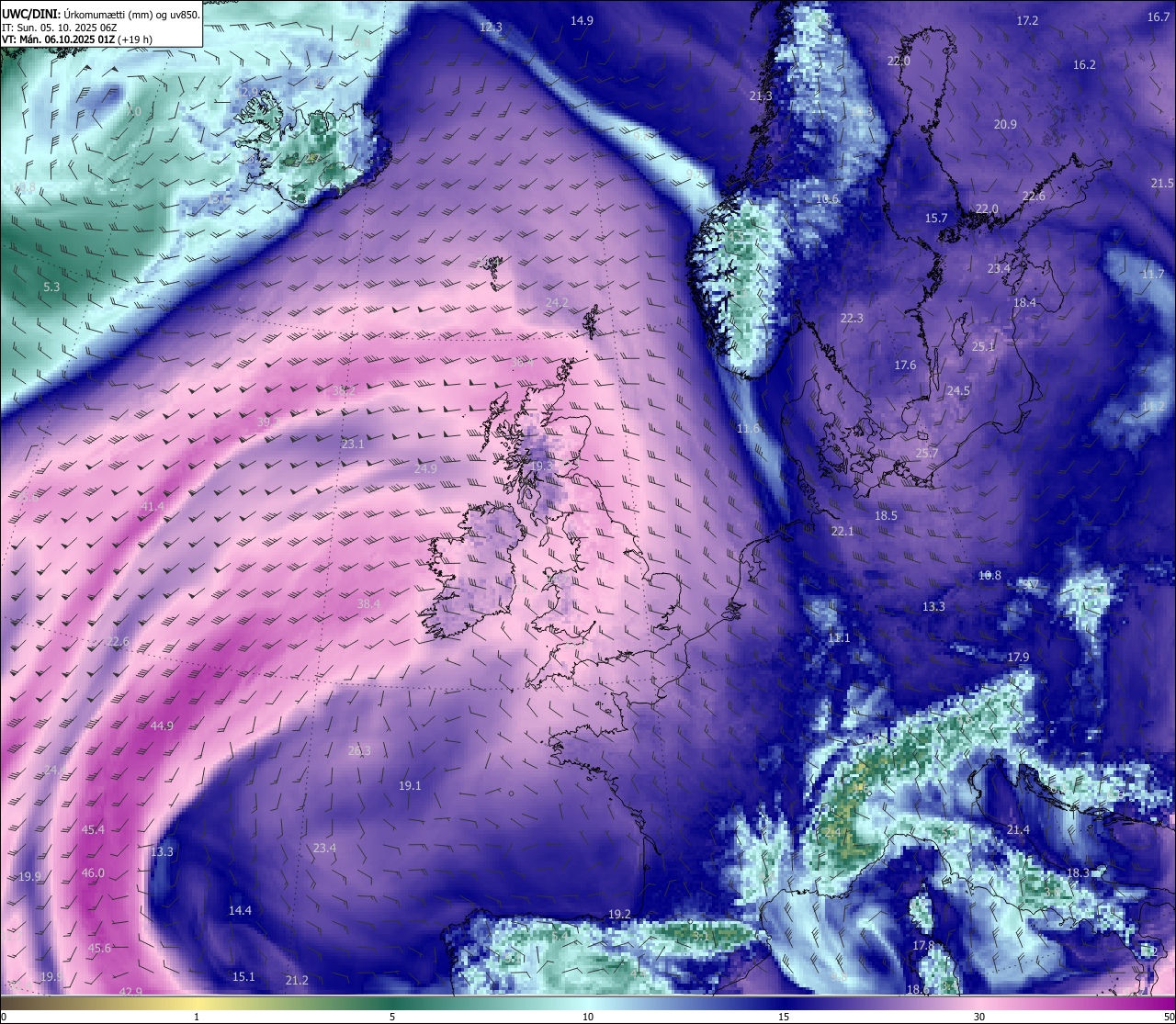The width and height of the screenshot is (1176, 1024).
Task: Click the colour scale legend bar
Action: pyautogui.click(x=588, y=1002)
